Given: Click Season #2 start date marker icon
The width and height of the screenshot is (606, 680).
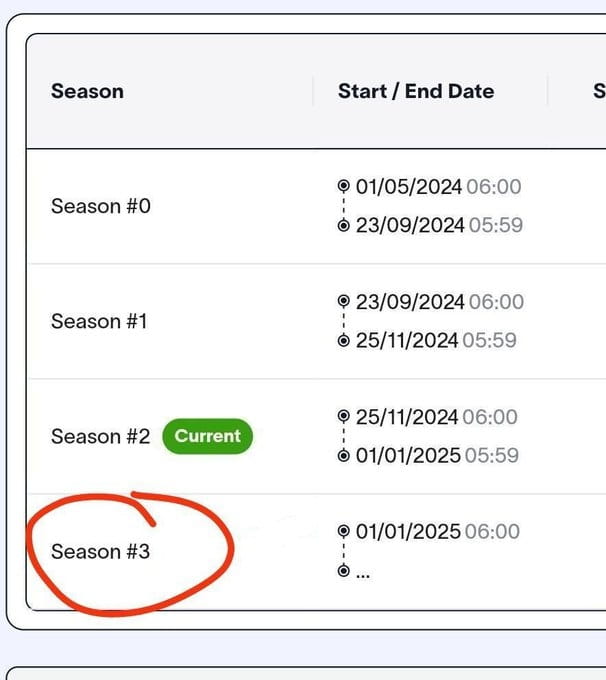Looking at the screenshot, I should tap(344, 417).
